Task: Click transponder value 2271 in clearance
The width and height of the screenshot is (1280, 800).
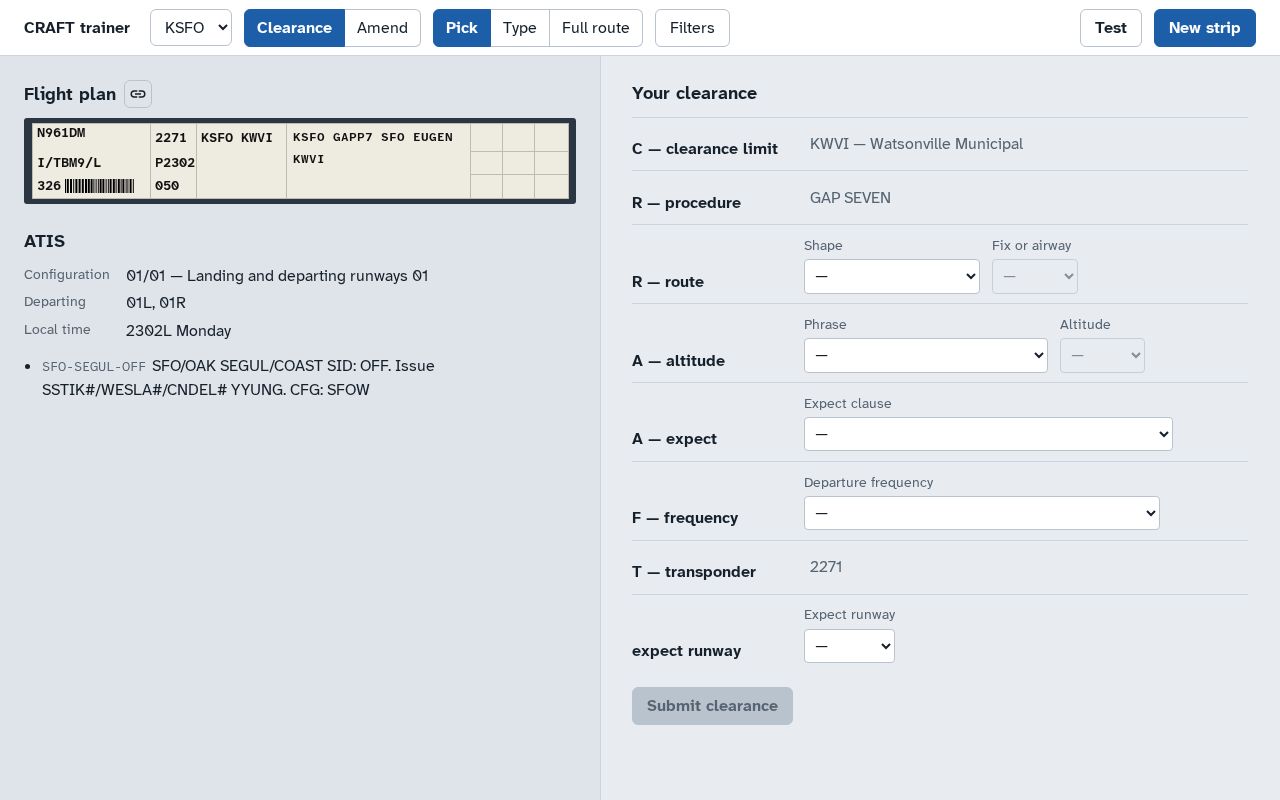Action: click(x=826, y=567)
